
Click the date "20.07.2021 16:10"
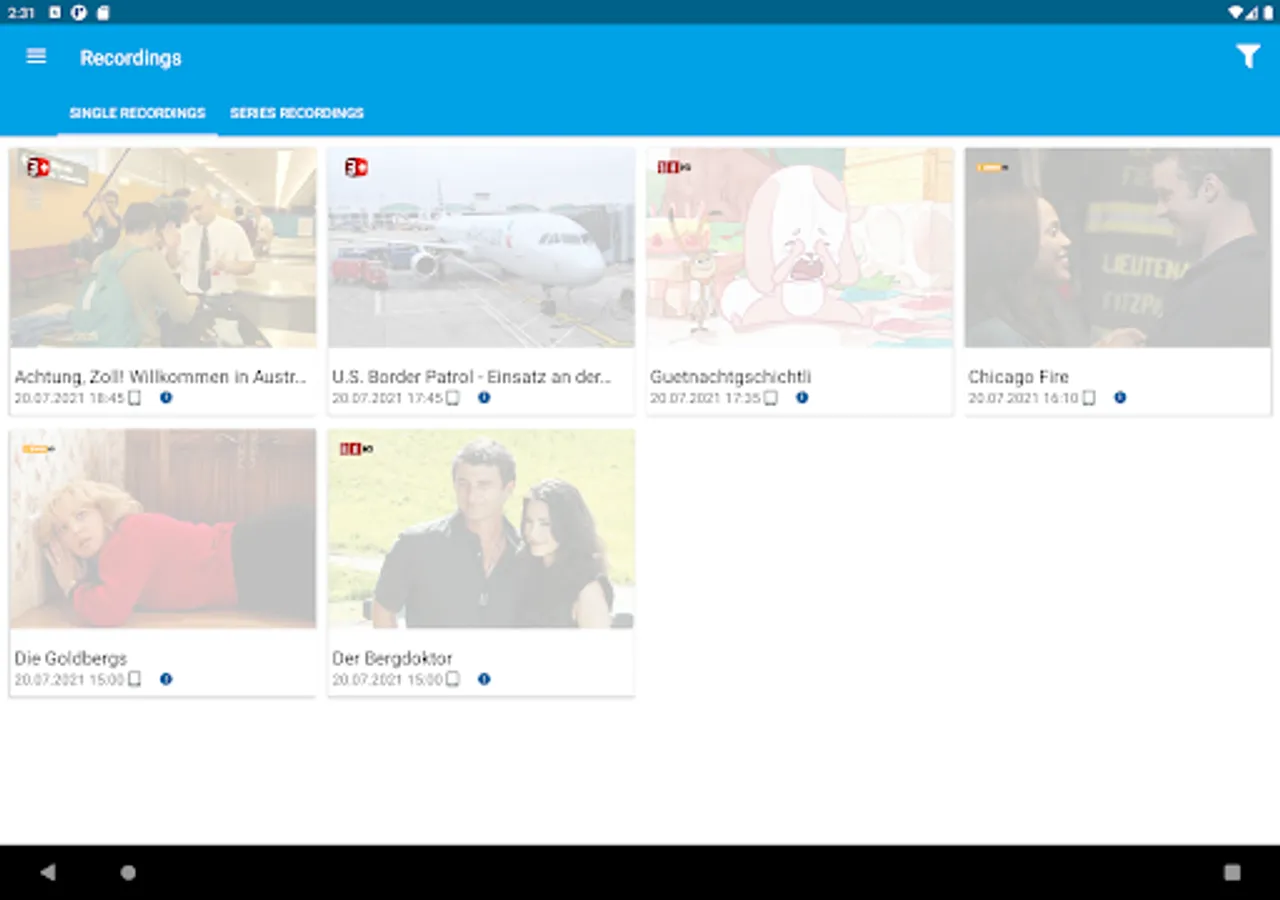pyautogui.click(x=1024, y=398)
